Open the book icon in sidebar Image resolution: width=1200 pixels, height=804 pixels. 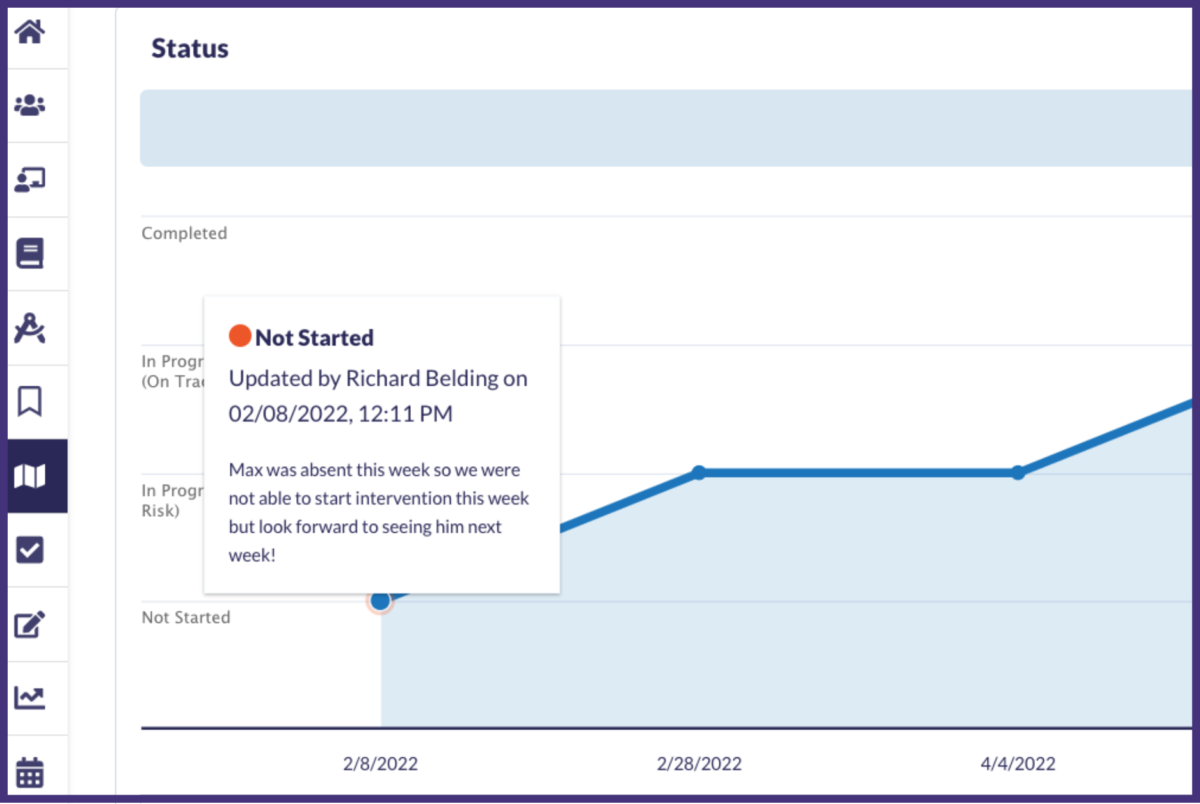tap(30, 253)
